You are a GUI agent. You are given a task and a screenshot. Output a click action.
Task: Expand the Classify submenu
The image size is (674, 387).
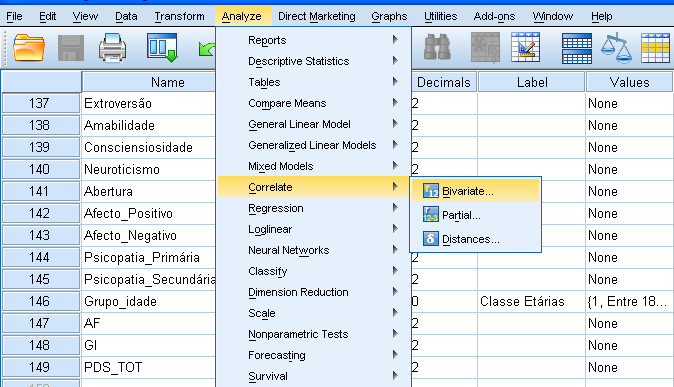(314, 271)
